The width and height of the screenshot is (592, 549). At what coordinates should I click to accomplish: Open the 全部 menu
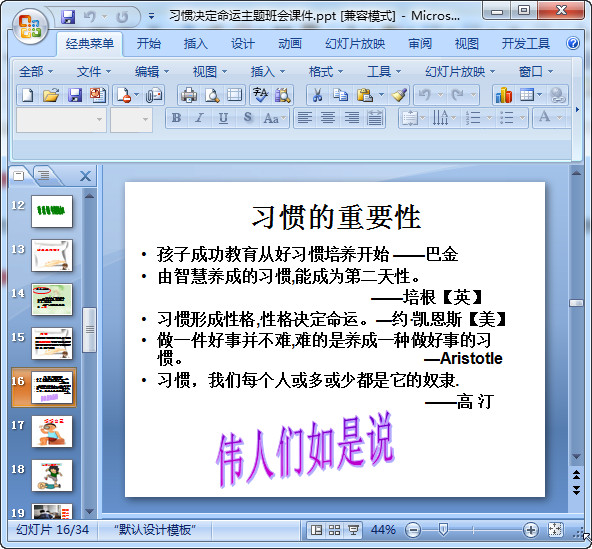pyautogui.click(x=35, y=71)
